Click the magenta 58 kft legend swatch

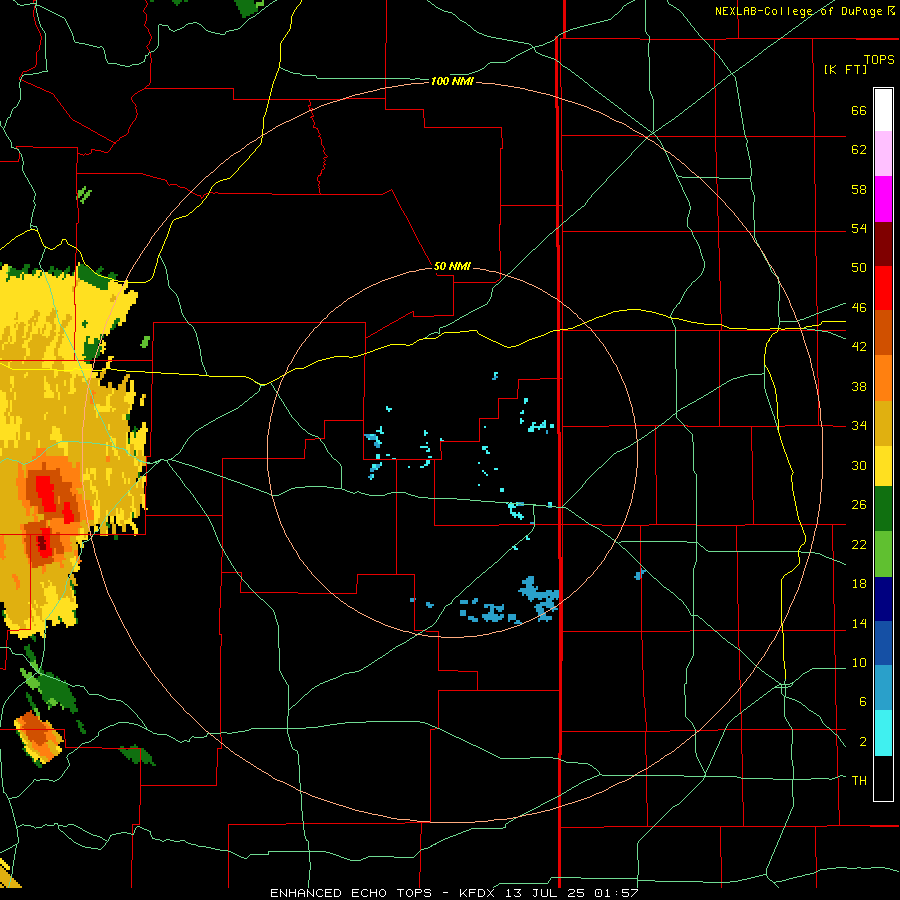883,199
